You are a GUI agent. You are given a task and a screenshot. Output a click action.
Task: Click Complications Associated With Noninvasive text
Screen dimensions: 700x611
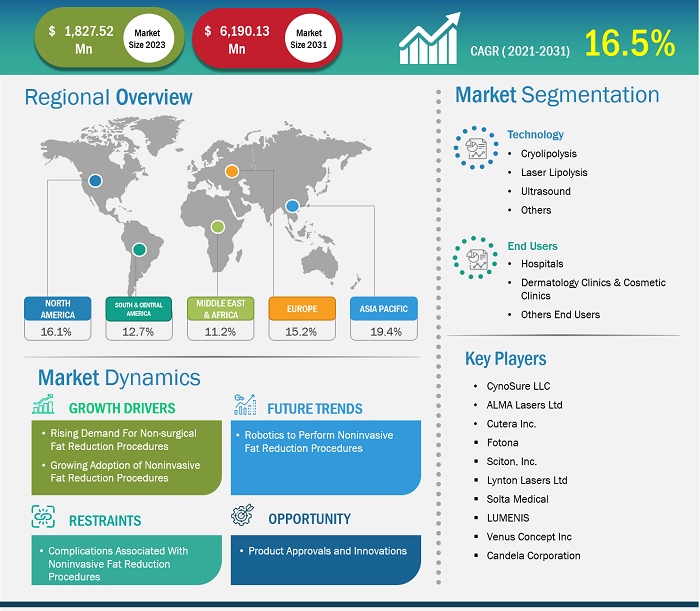click(x=118, y=564)
